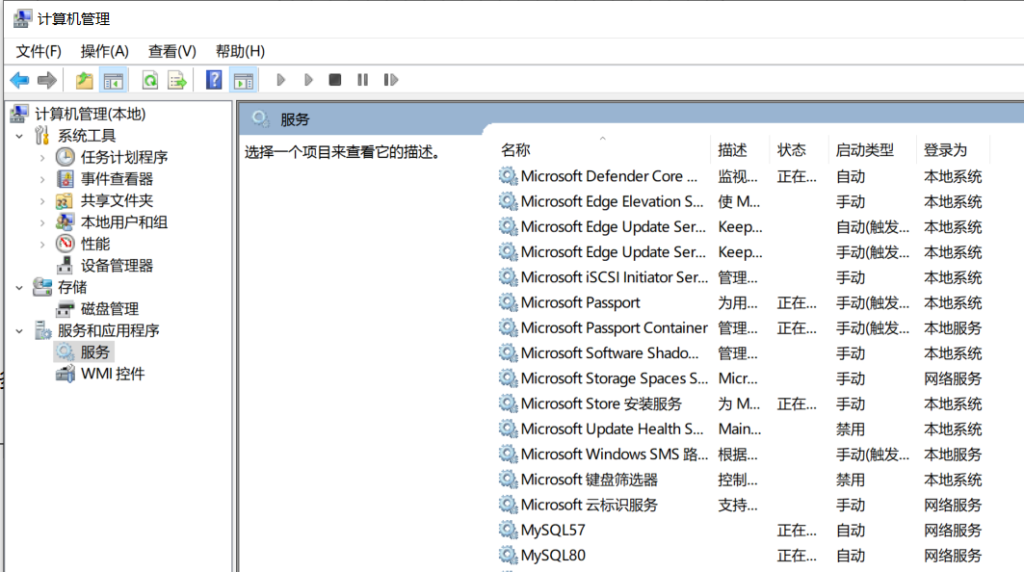Click the Shared Folders icon
This screenshot has height=572, width=1024.
point(64,200)
